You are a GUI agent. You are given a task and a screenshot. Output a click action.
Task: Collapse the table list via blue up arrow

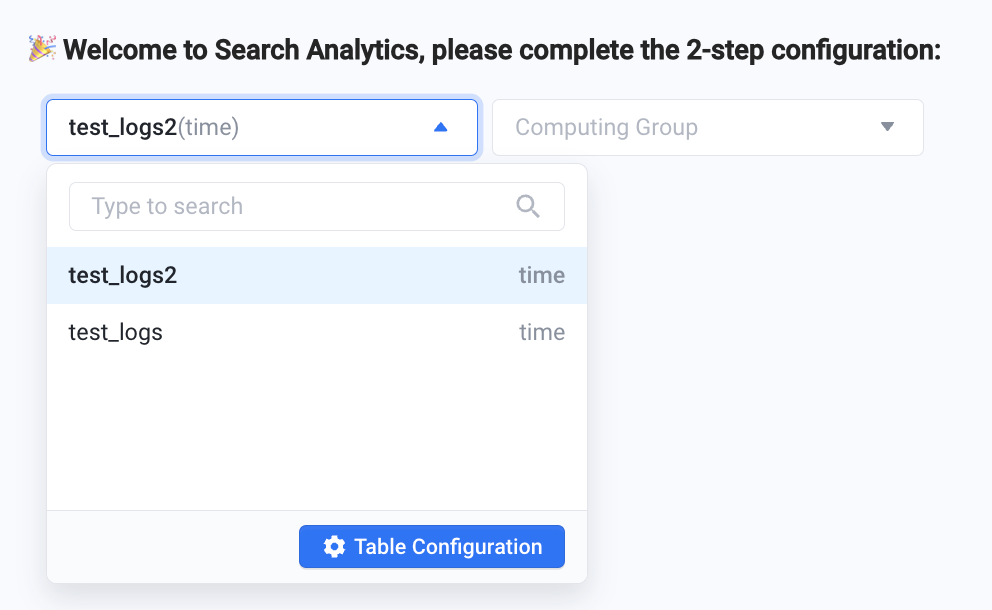click(x=441, y=127)
